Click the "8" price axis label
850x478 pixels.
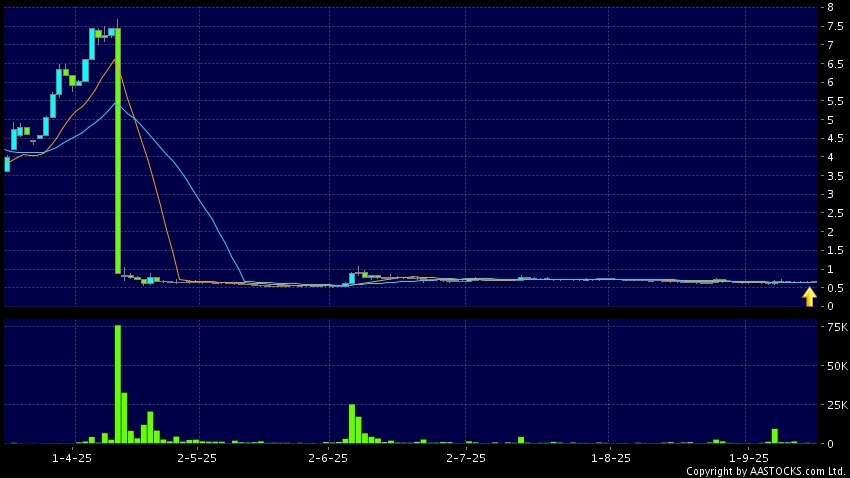(830, 7)
